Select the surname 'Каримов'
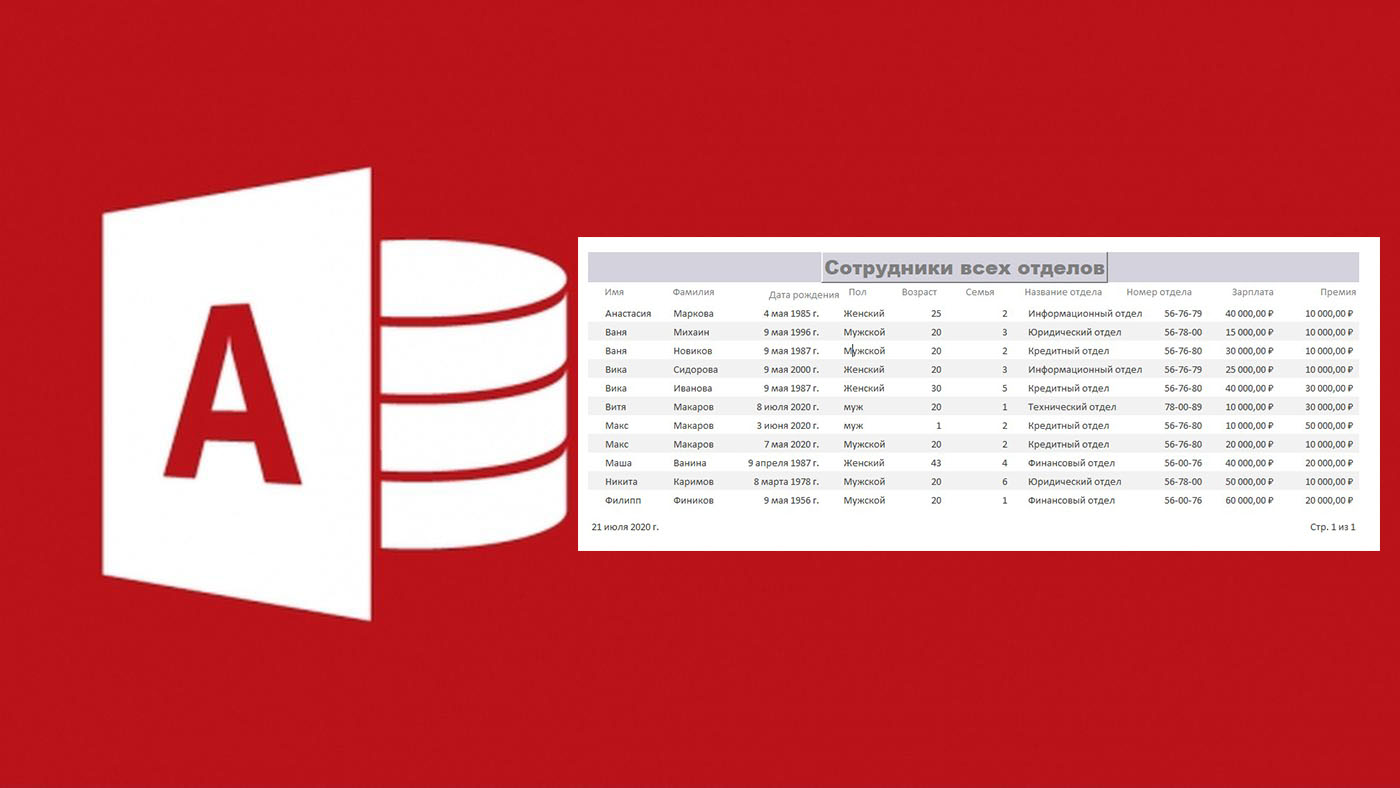The image size is (1400, 788). coord(694,482)
